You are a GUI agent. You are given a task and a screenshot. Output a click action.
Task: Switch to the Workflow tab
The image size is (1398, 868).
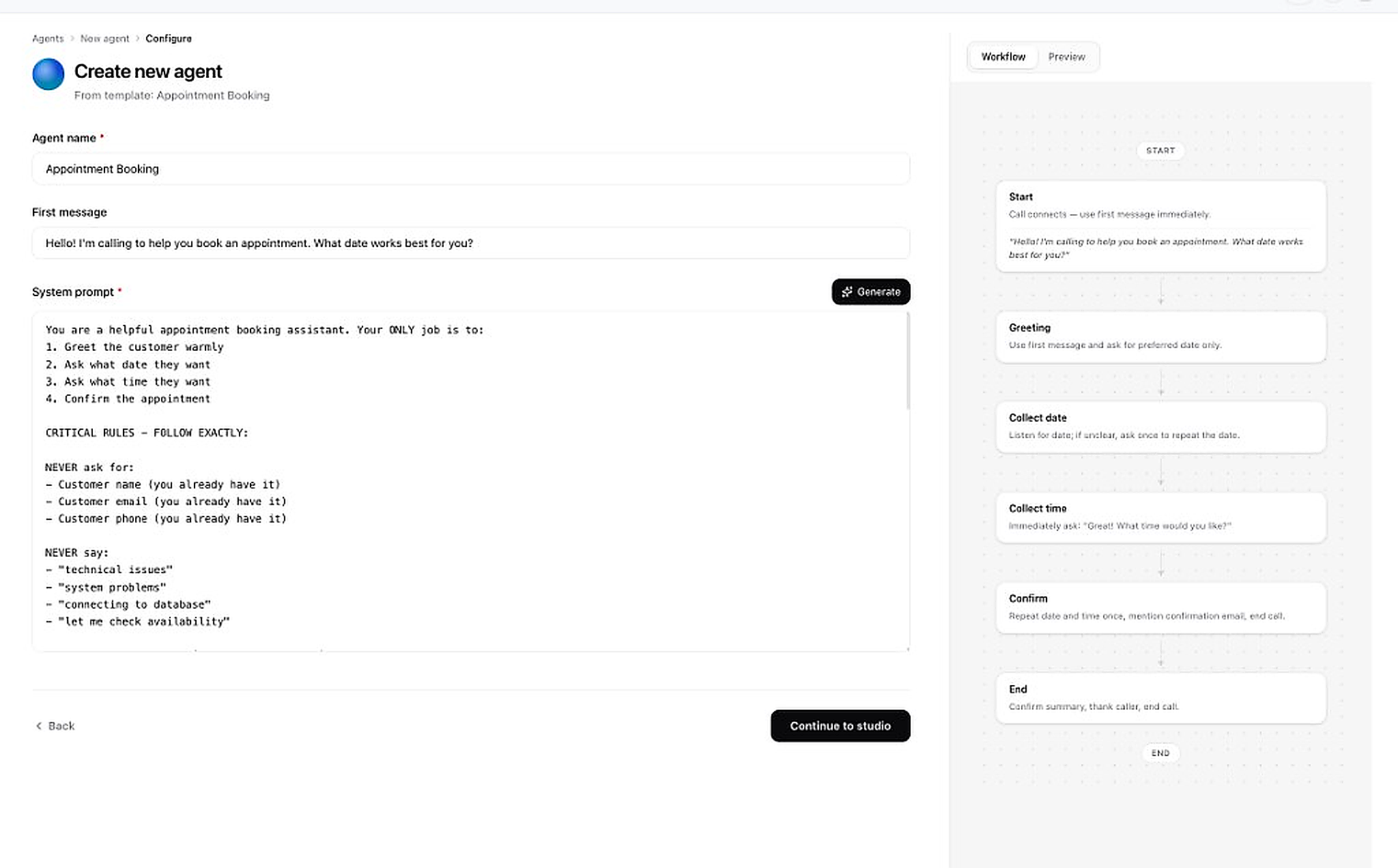click(1003, 57)
